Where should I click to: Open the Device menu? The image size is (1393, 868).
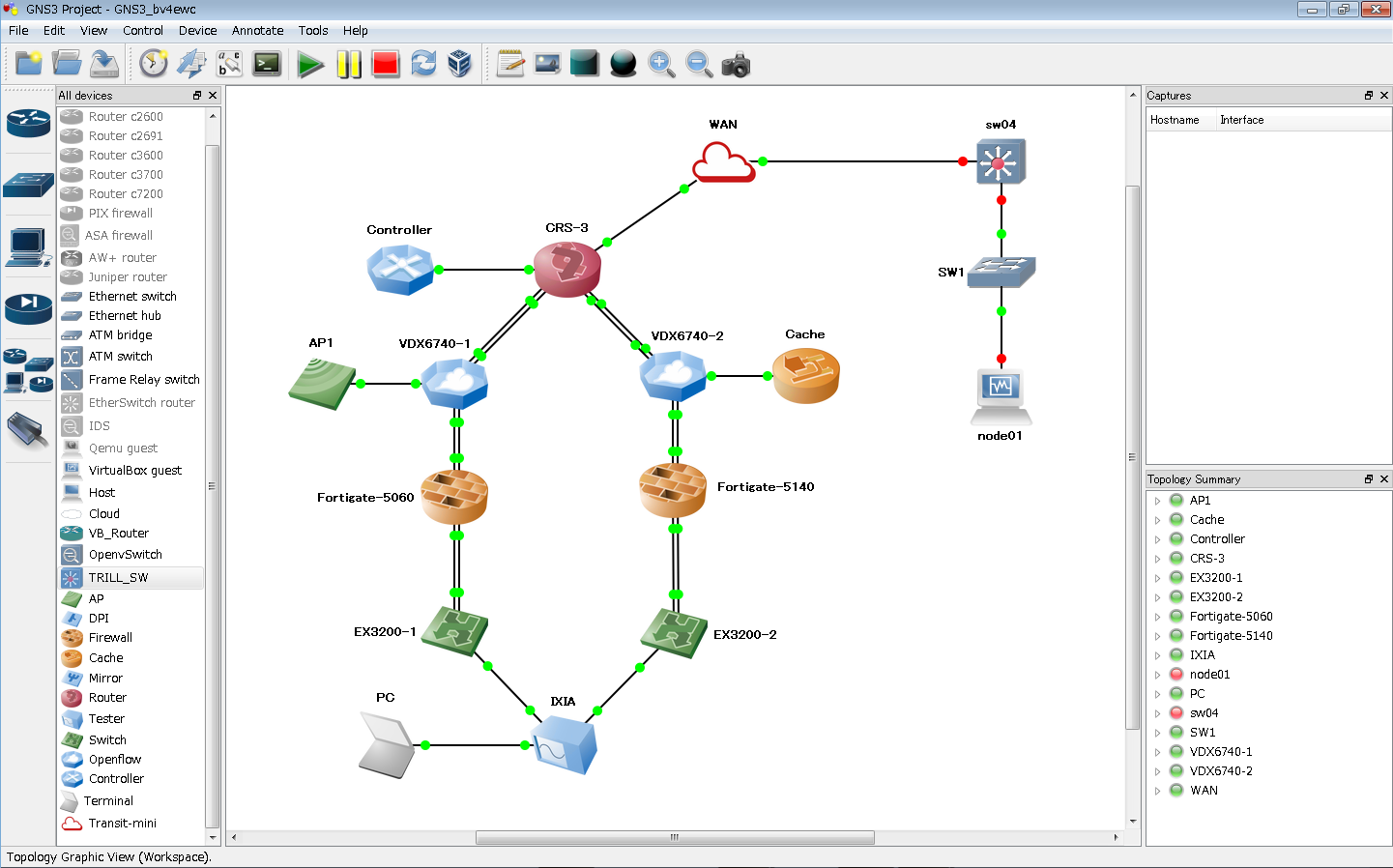click(x=197, y=31)
